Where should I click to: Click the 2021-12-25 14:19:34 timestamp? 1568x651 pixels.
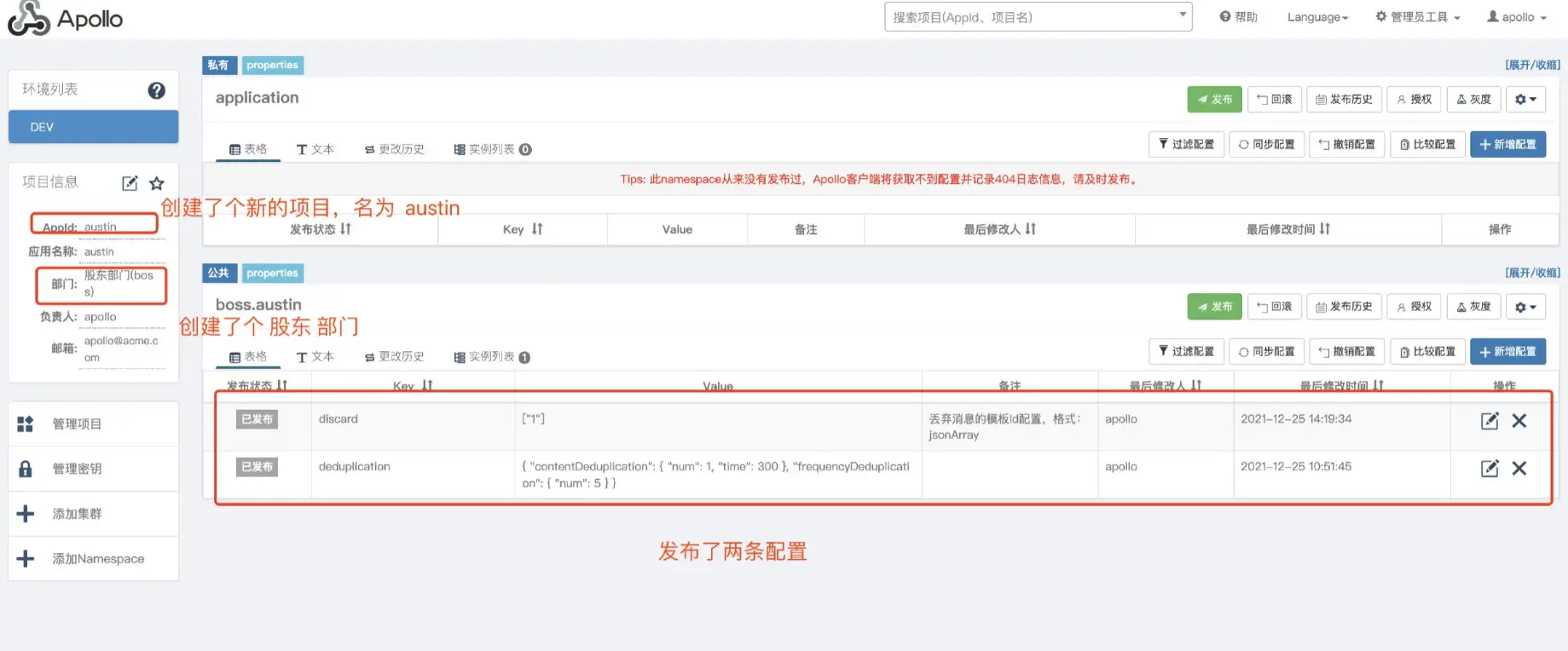point(1296,419)
